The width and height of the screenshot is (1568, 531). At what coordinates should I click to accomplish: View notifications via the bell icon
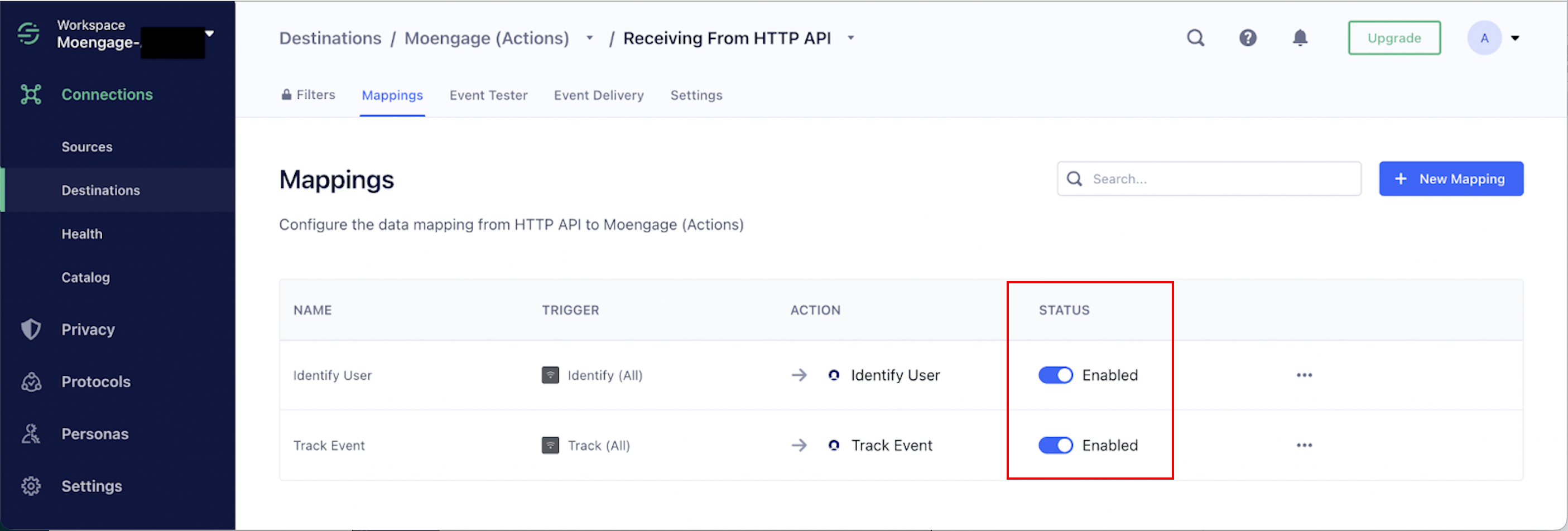1300,38
